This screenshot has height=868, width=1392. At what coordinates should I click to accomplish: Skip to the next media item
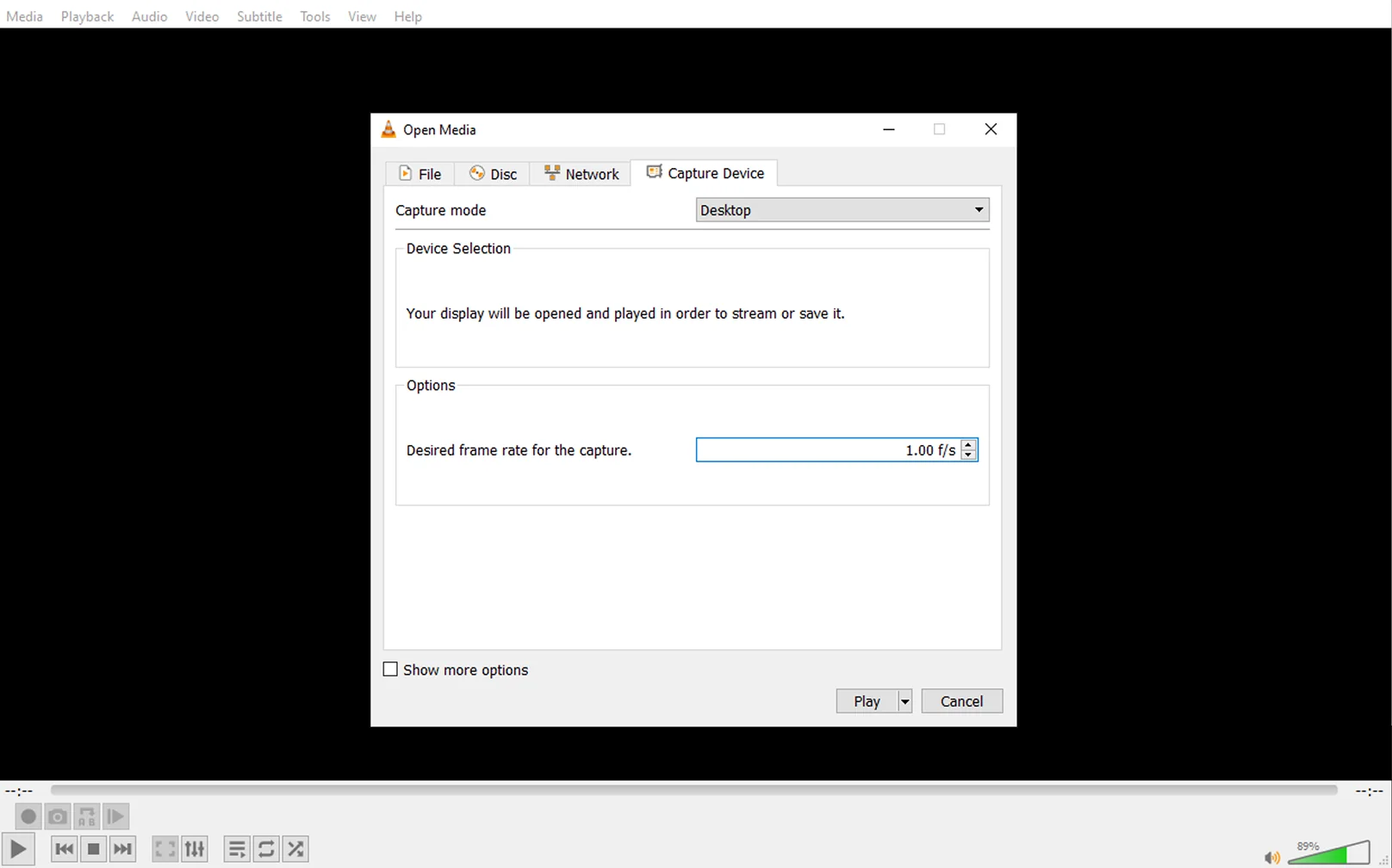point(123,849)
